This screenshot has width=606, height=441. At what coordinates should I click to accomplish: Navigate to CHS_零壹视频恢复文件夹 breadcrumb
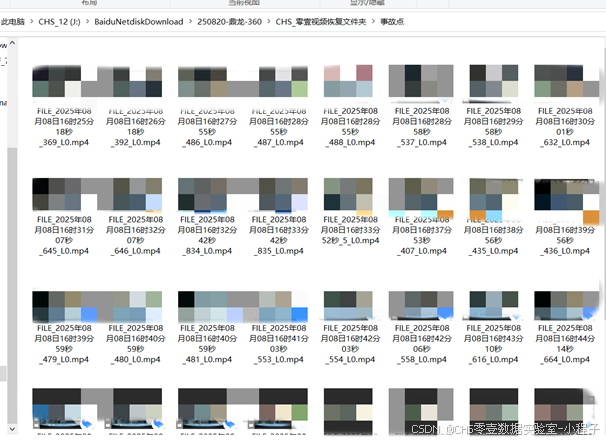(x=321, y=22)
